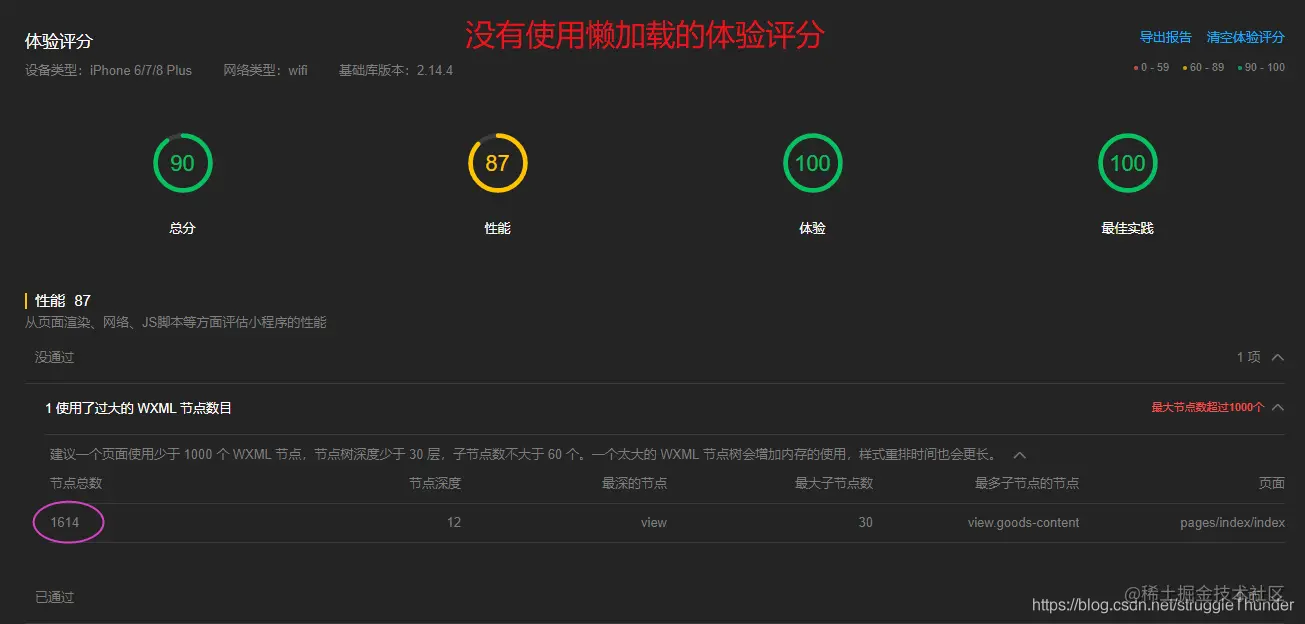Click 清空体验评分 to clear scores
This screenshot has width=1305, height=624.
click(1245, 36)
